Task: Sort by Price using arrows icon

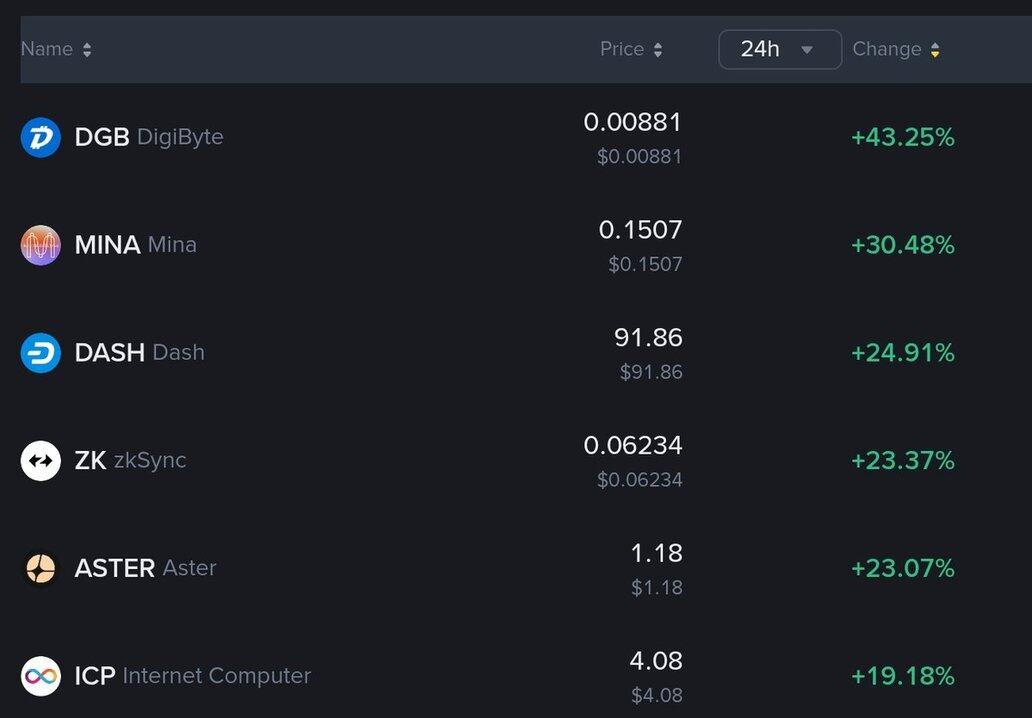Action: point(658,50)
